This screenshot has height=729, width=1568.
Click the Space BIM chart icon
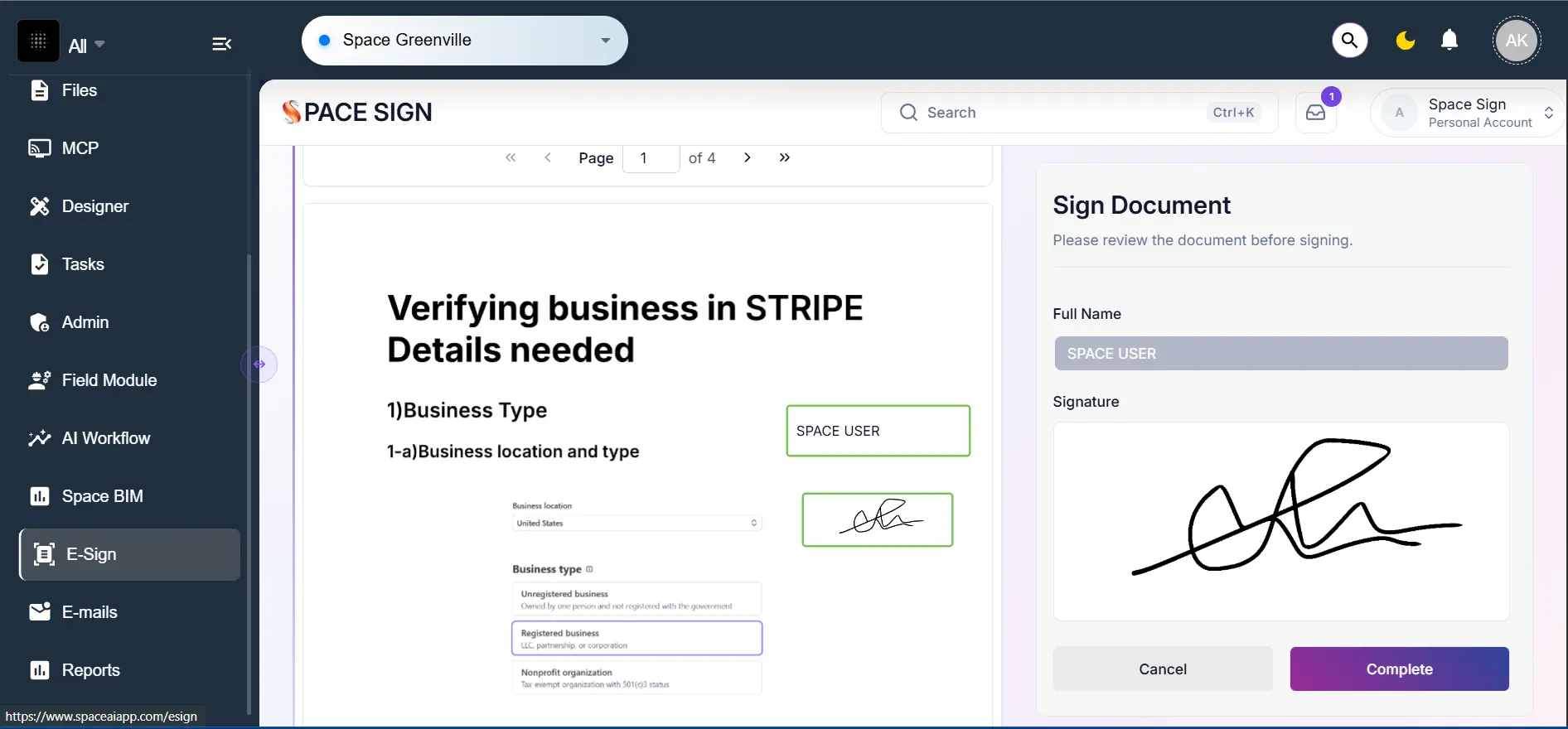coord(39,496)
